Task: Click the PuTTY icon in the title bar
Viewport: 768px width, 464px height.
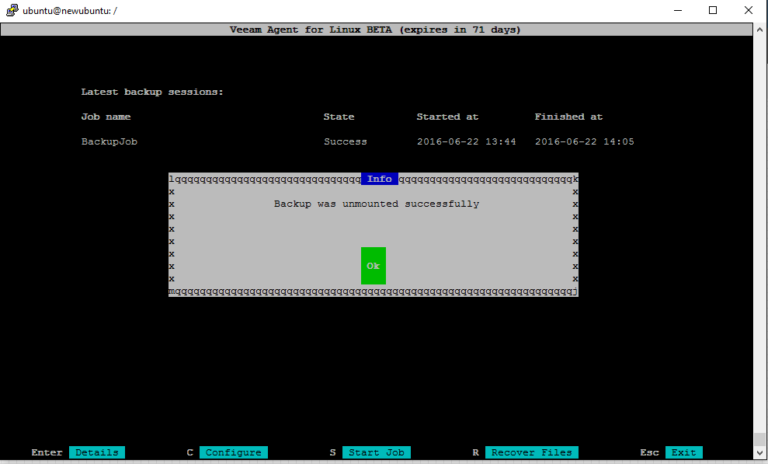Action: coord(12,10)
